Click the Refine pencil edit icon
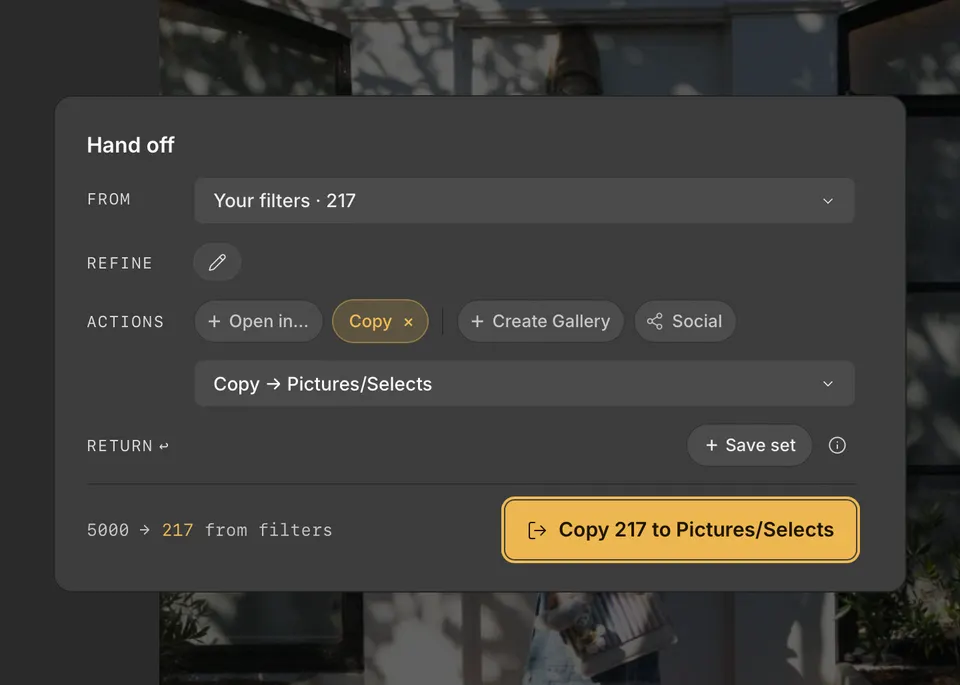 217,262
